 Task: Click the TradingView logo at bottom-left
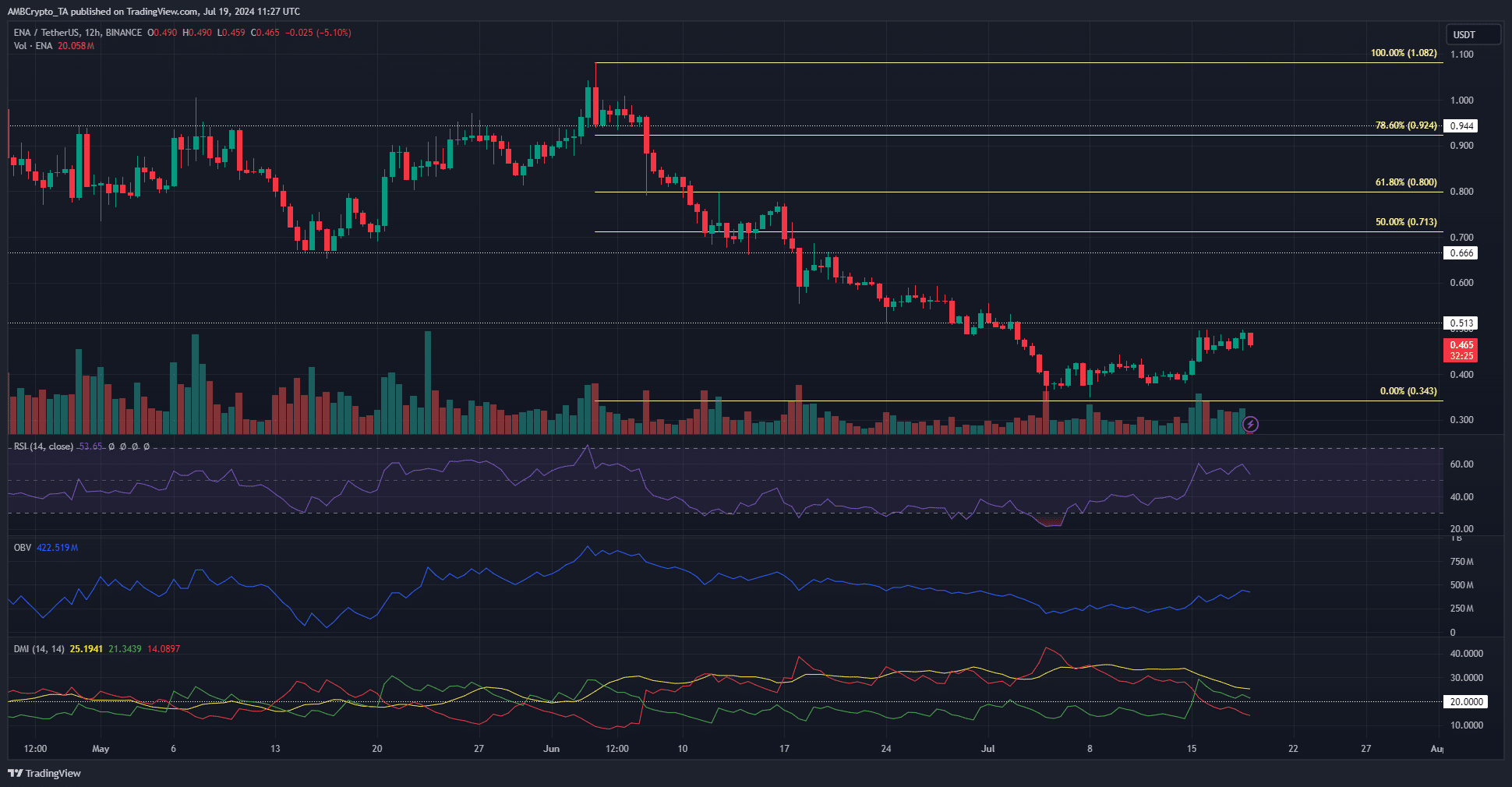(44, 773)
